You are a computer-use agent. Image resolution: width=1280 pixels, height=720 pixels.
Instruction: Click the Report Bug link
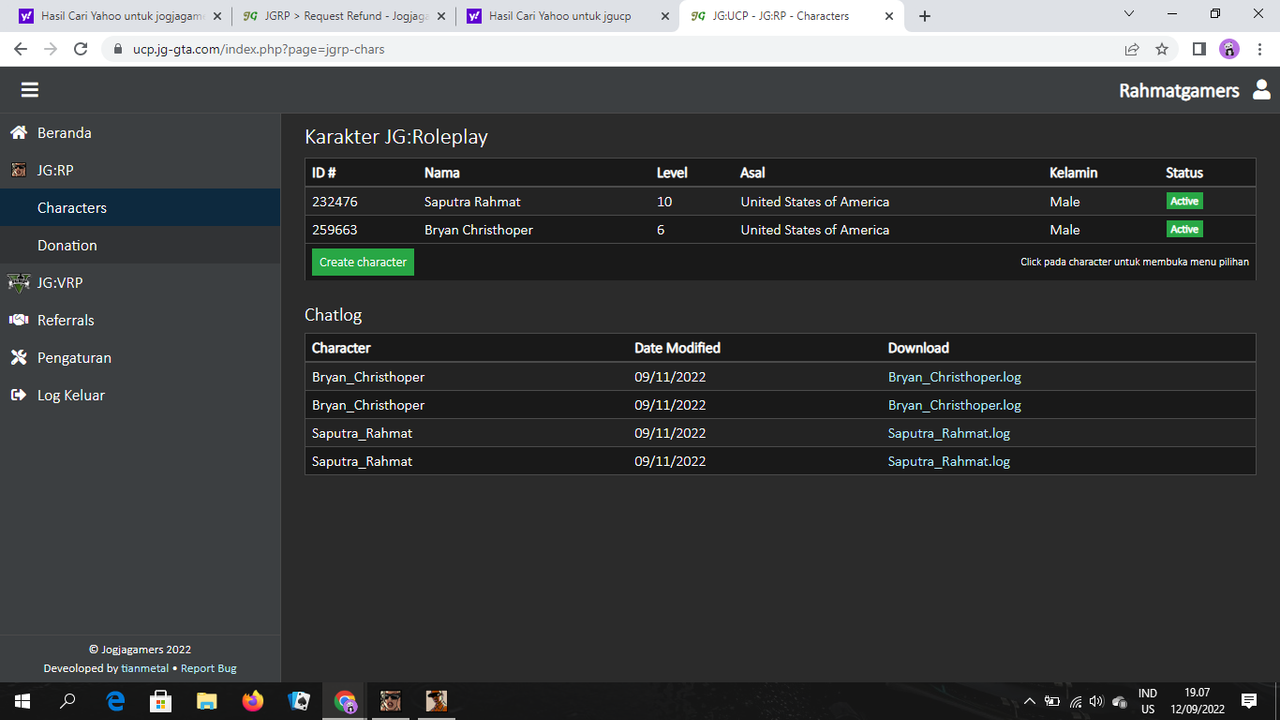click(x=209, y=668)
